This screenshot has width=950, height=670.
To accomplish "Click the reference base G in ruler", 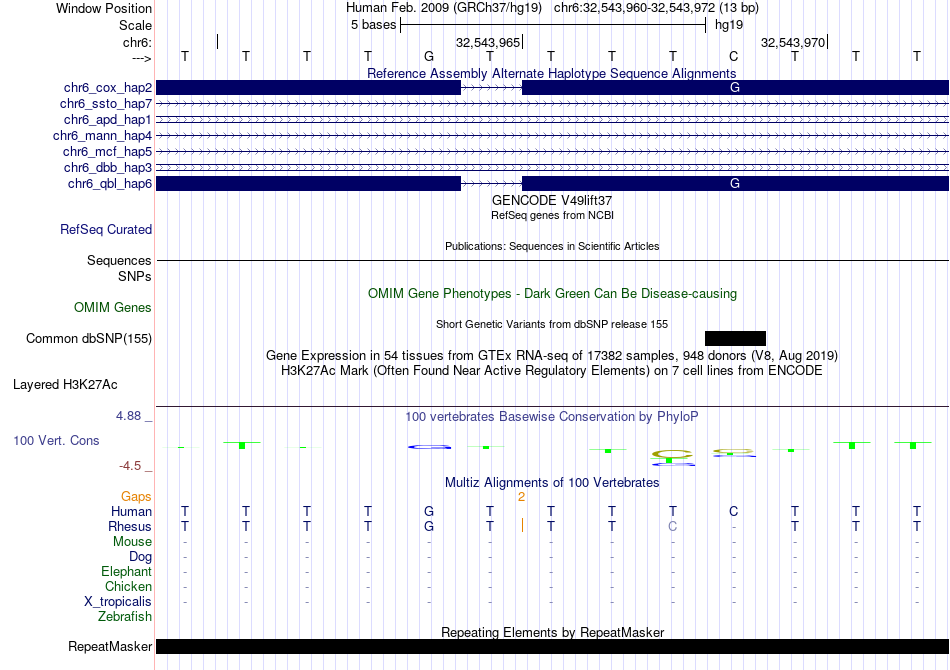I will (429, 56).
